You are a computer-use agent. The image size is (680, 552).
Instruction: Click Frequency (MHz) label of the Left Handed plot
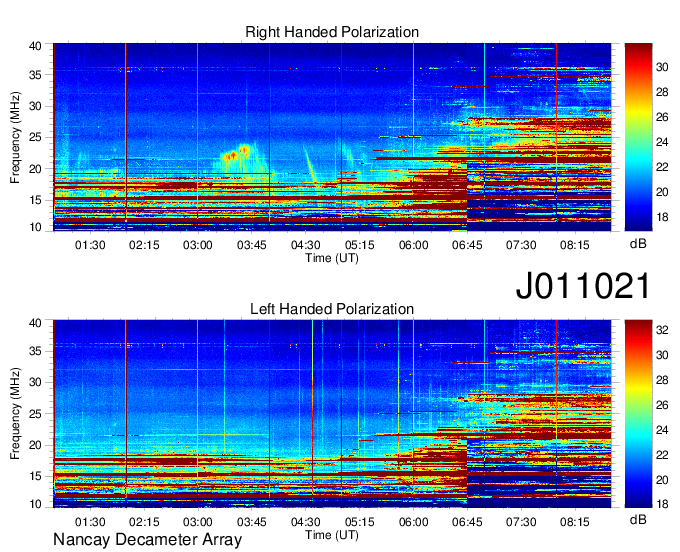point(15,414)
